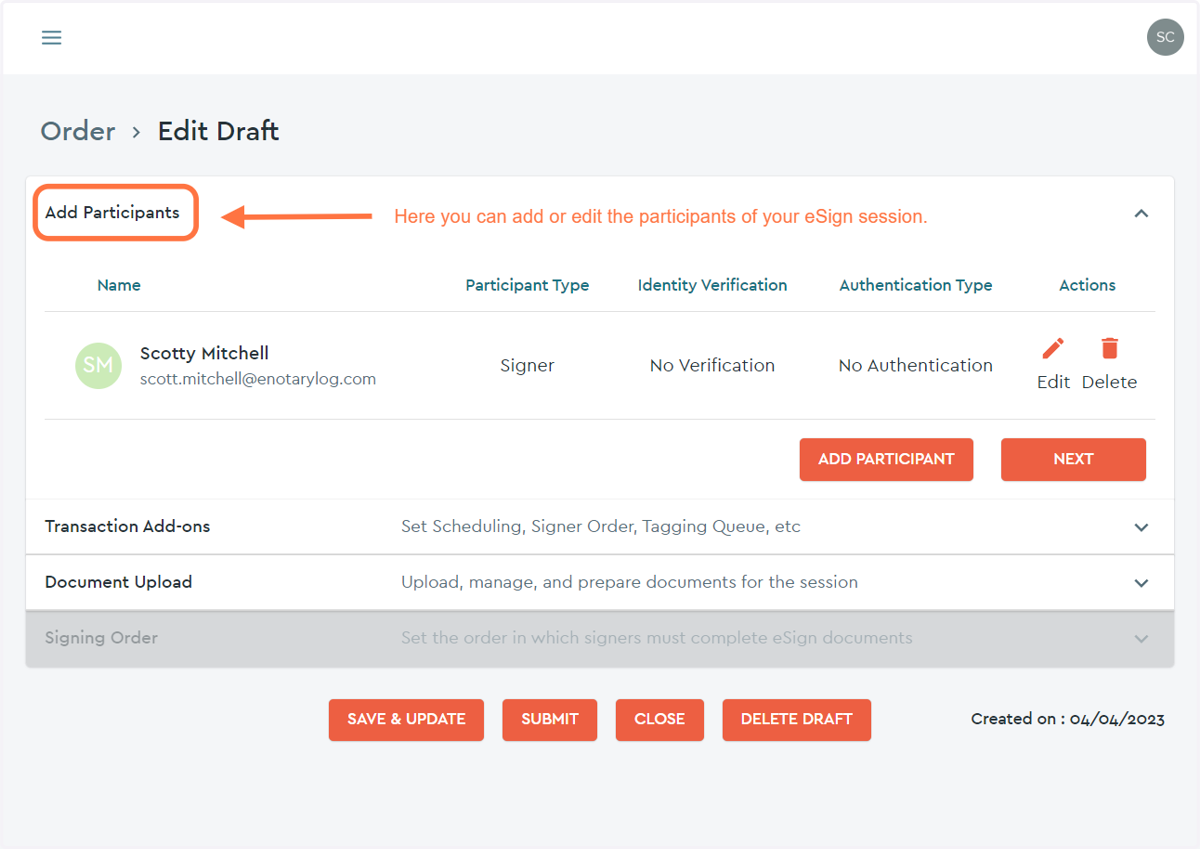The width and height of the screenshot is (1200, 849).
Task: Click the Add Participants section title
Action: coord(112,212)
